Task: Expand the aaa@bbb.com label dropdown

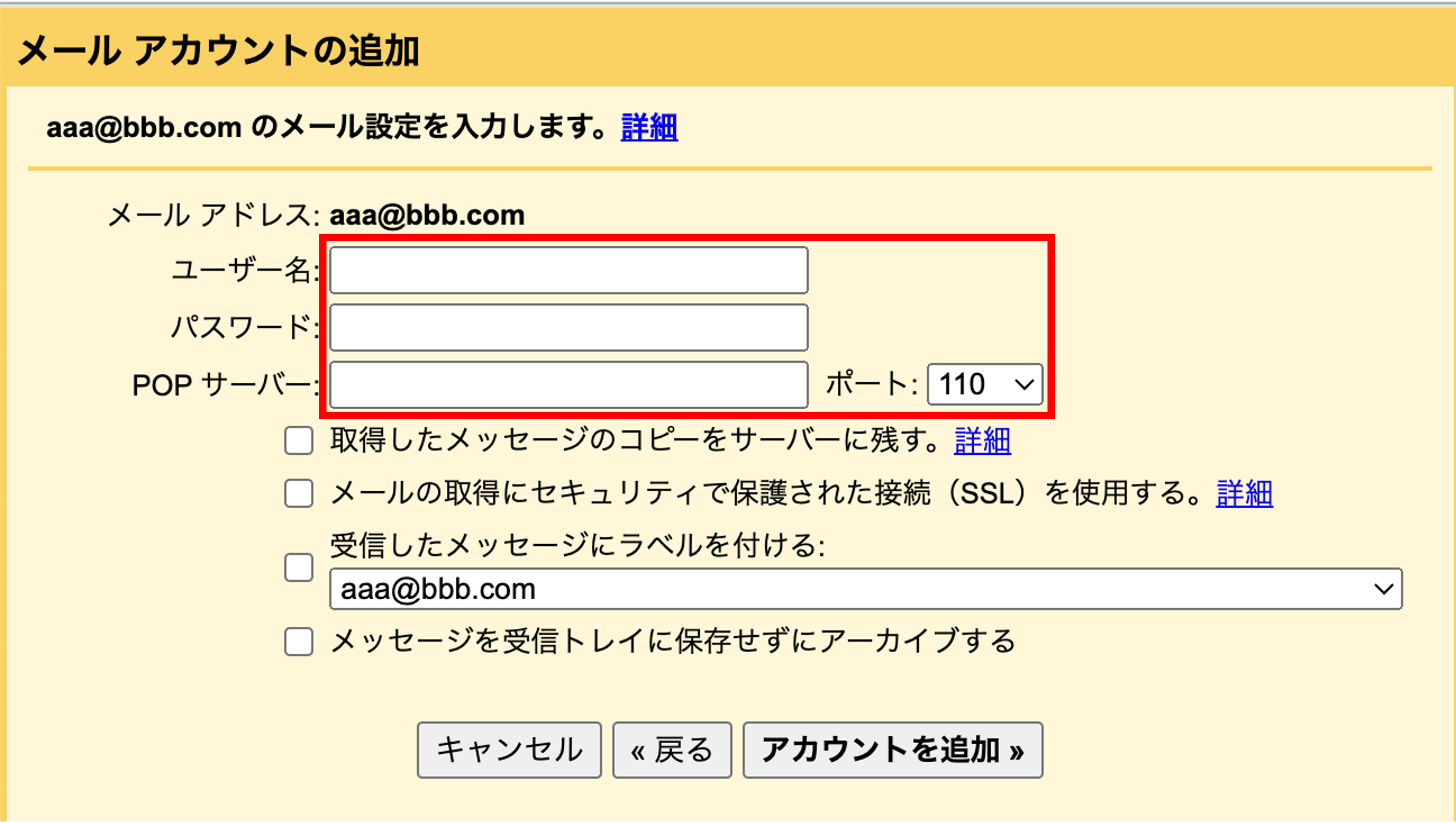Action: 866,589
